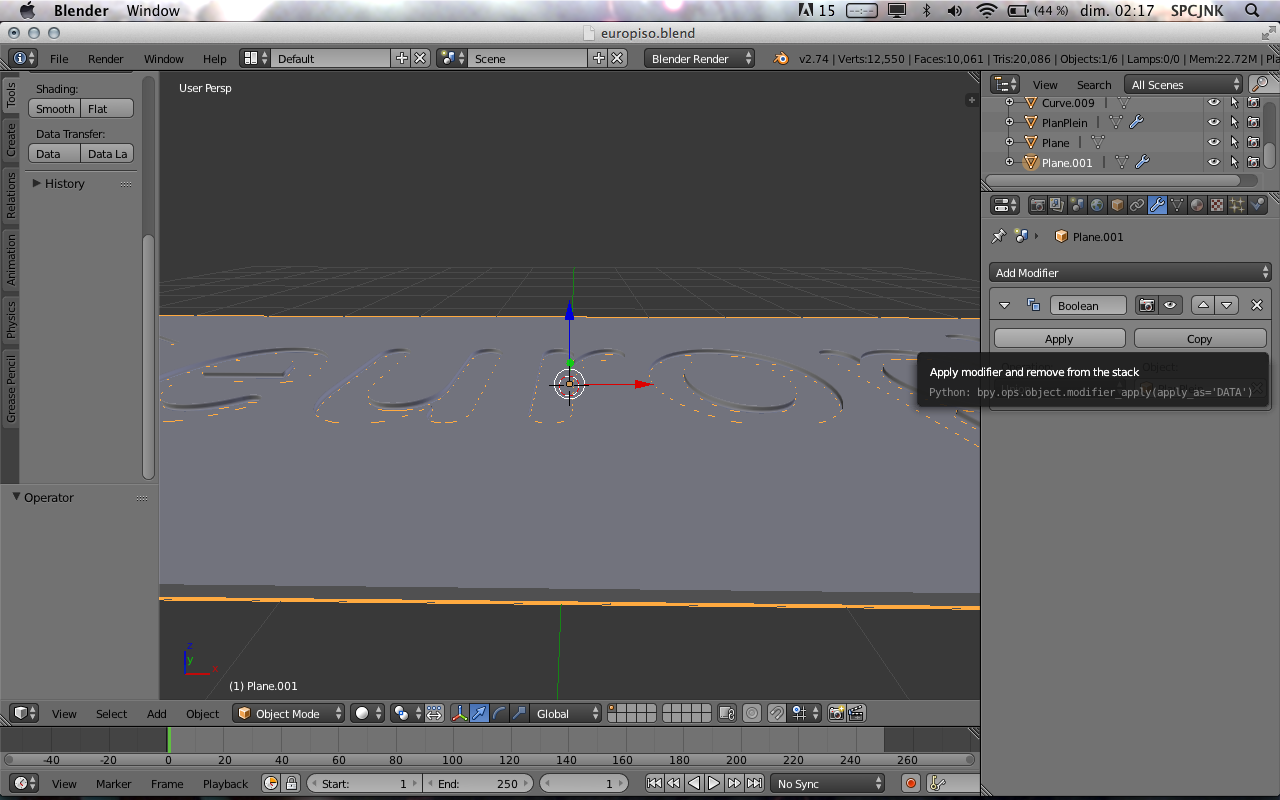Image resolution: width=1280 pixels, height=800 pixels.
Task: Click the pin icon in properties panel
Action: point(998,237)
